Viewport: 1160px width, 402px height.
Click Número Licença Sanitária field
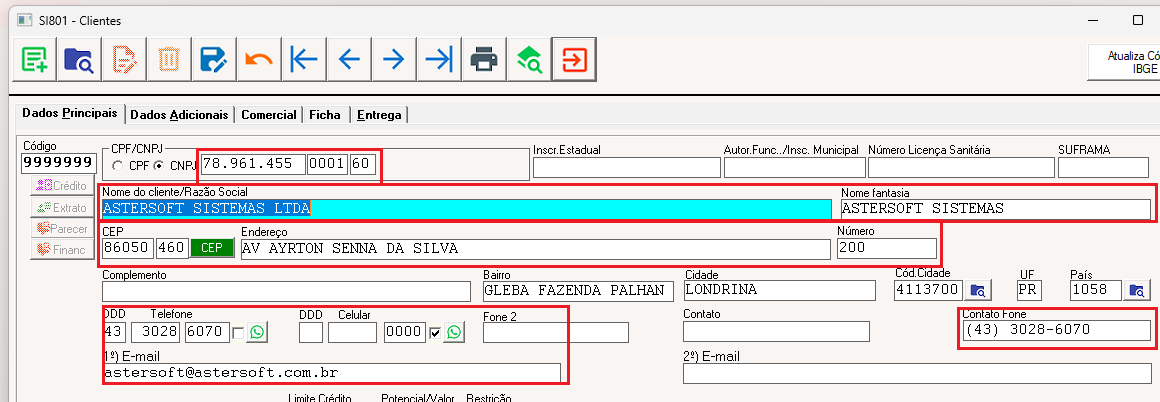pyautogui.click(x=960, y=167)
